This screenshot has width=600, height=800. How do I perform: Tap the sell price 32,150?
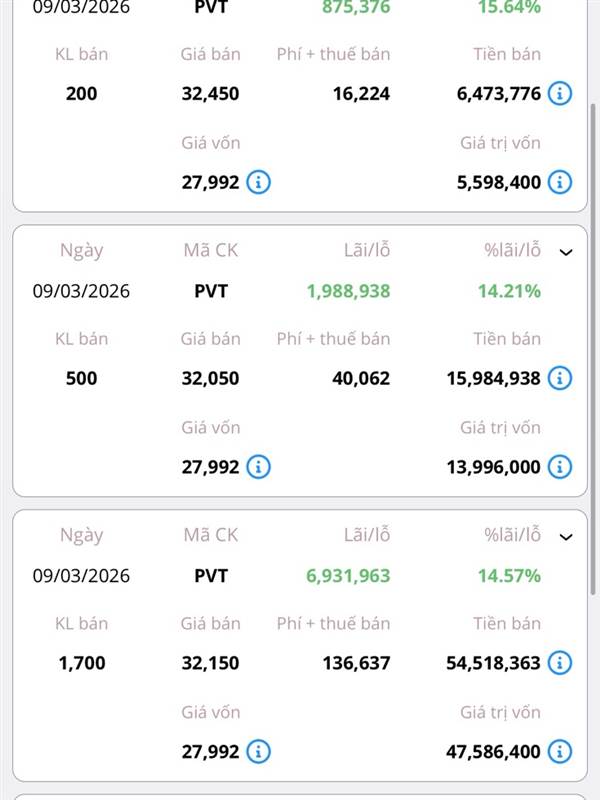211,663
